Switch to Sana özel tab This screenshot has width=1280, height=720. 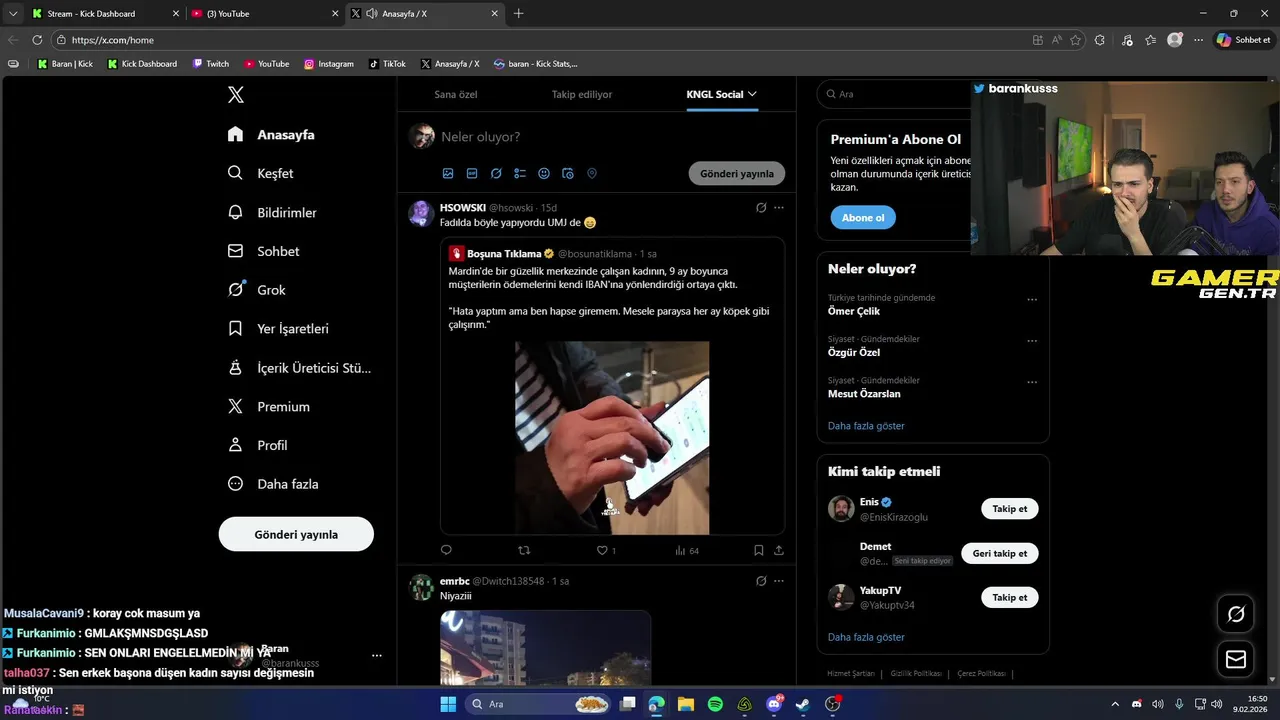click(x=455, y=94)
